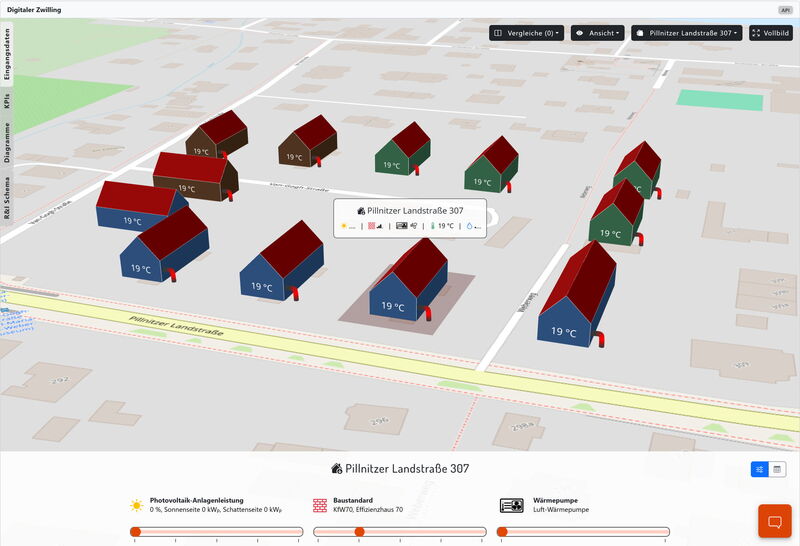The height and width of the screenshot is (546, 800).
Task: Click the Wärmepumpe heat pump icon
Action: tap(510, 505)
